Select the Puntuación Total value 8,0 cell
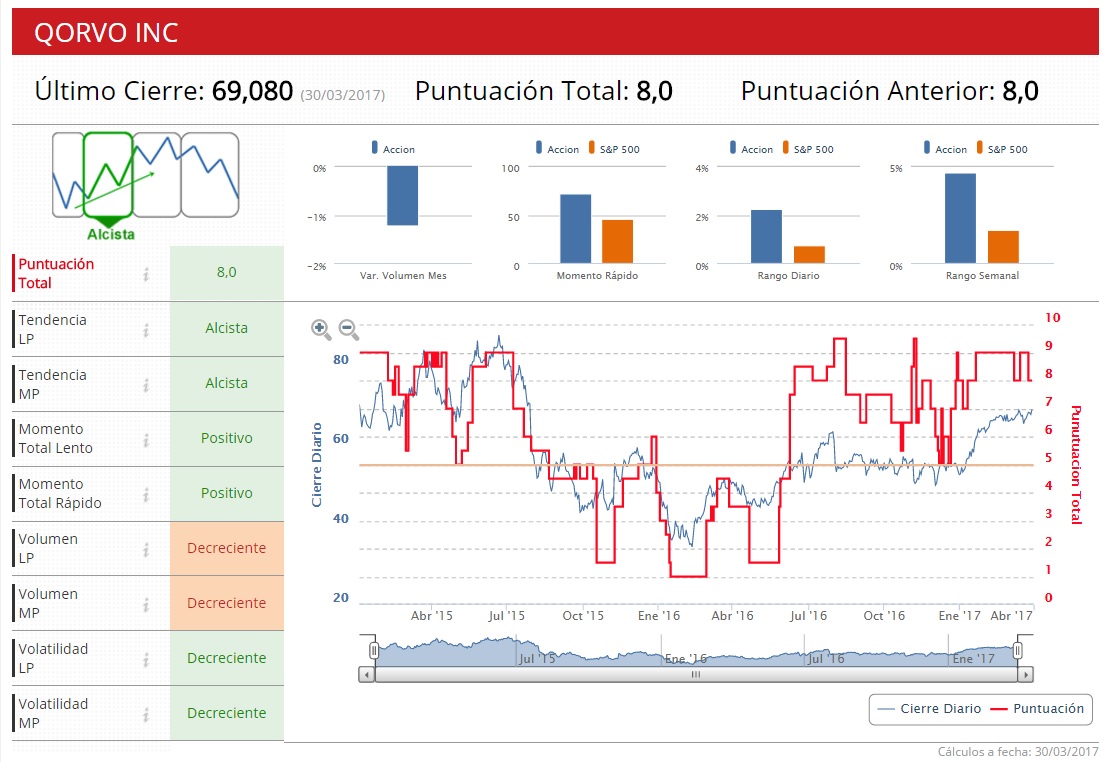The width and height of the screenshot is (1111, 762). 227,273
